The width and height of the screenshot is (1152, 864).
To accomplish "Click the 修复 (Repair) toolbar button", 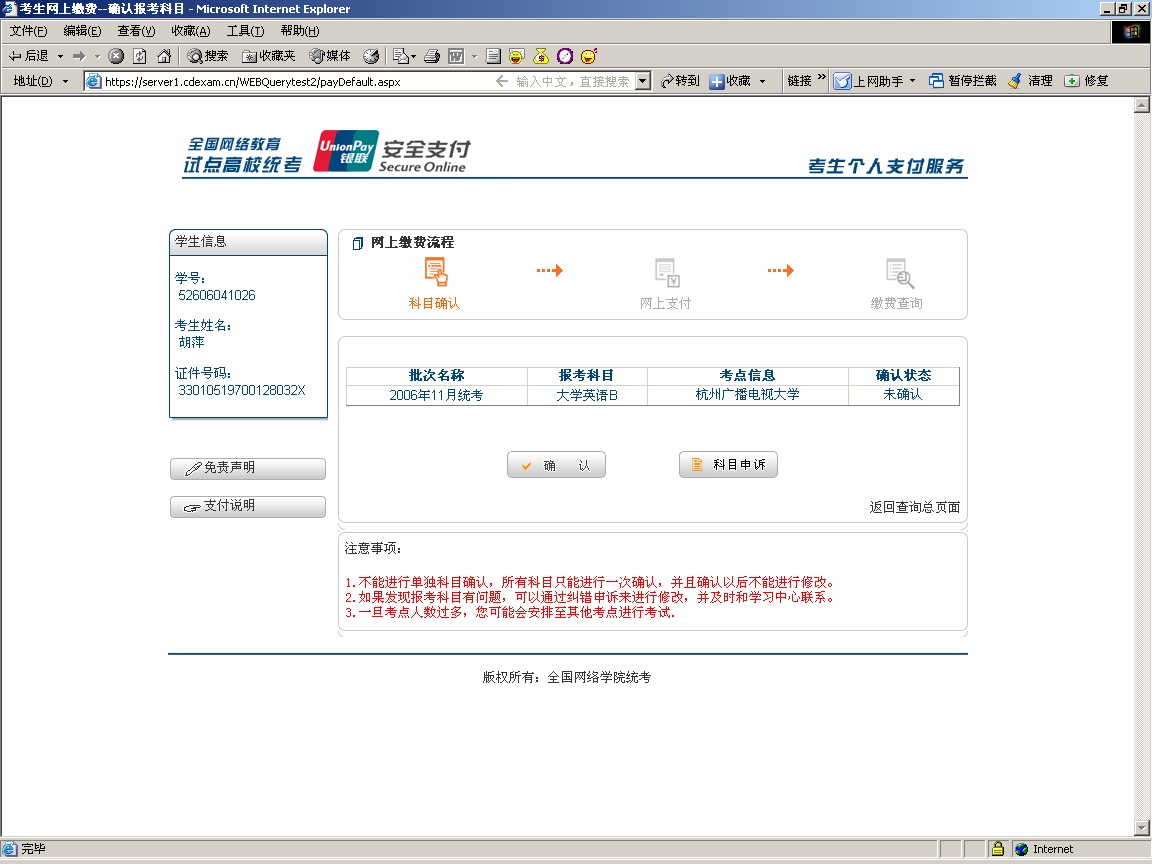I will 1086,81.
